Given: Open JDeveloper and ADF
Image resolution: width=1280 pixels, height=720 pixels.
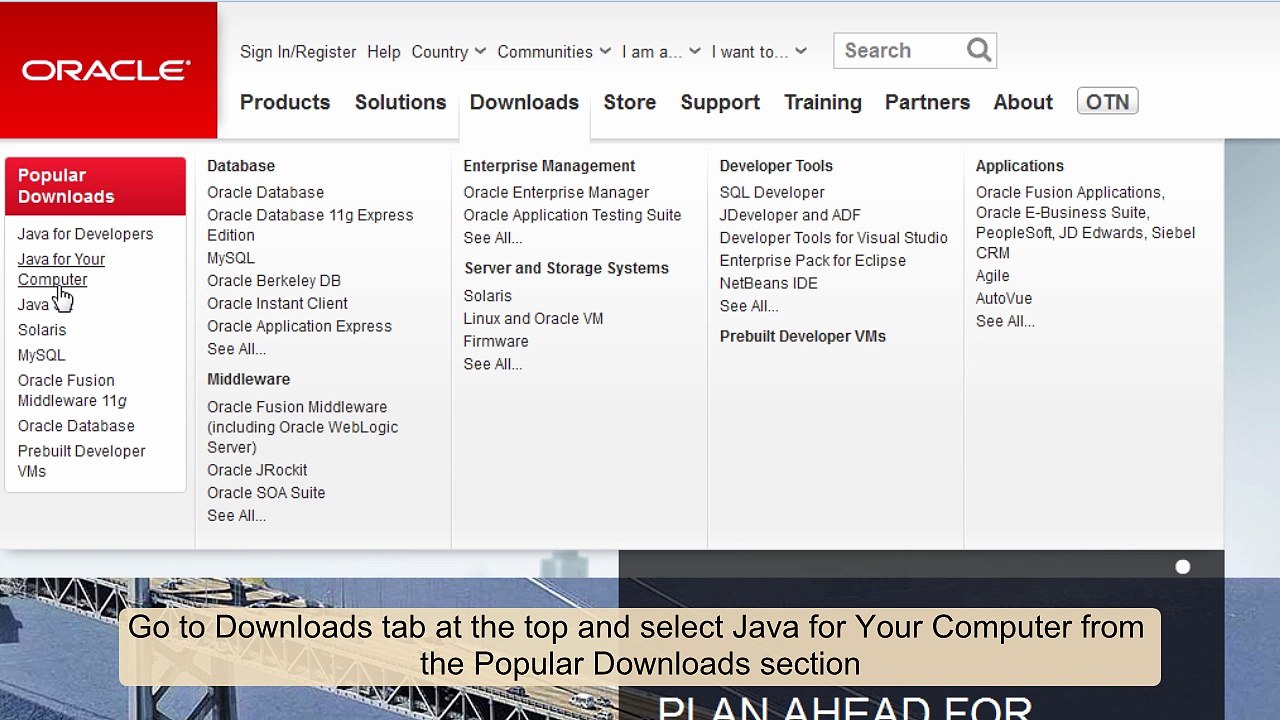Looking at the screenshot, I should click(790, 215).
